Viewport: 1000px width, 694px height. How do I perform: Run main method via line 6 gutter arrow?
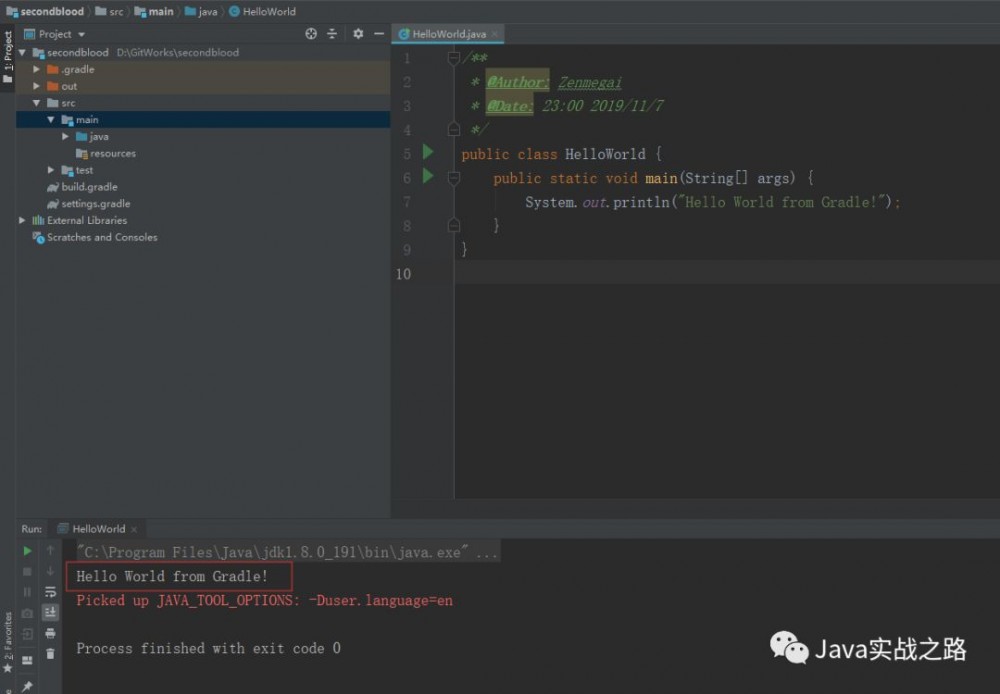coord(427,177)
